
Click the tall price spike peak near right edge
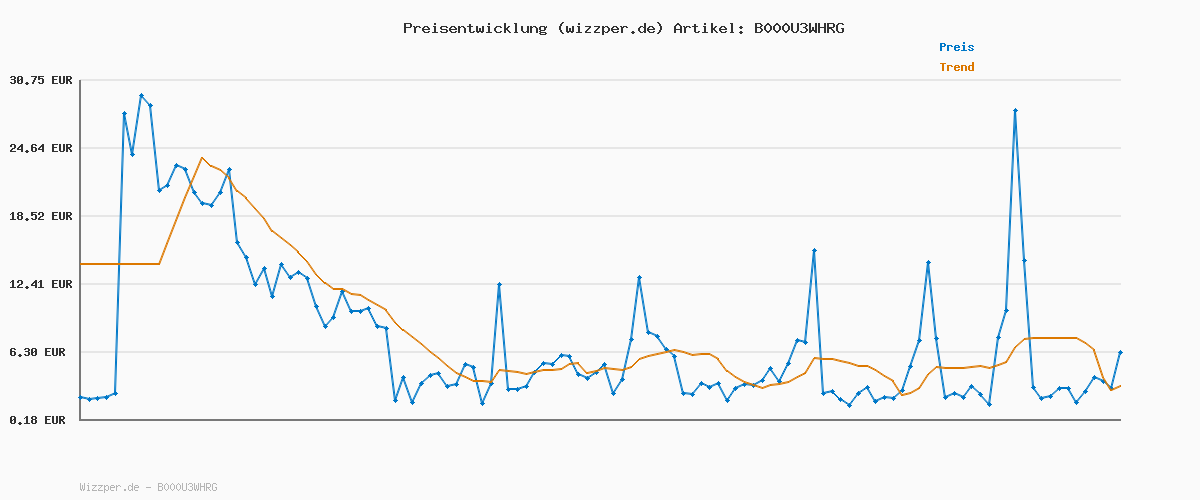pyautogui.click(x=1015, y=111)
